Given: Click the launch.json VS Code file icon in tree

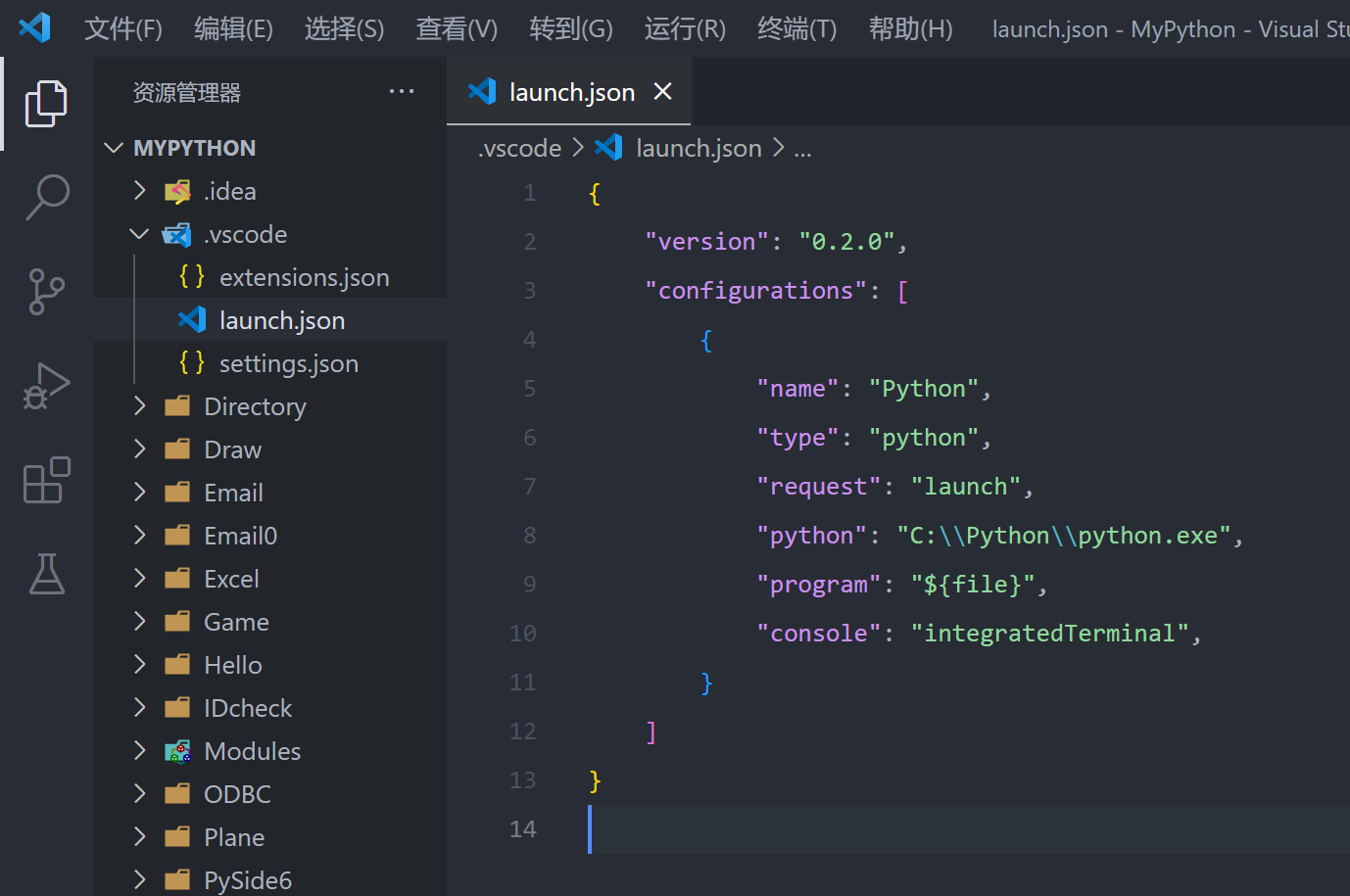Looking at the screenshot, I should pyautogui.click(x=192, y=320).
